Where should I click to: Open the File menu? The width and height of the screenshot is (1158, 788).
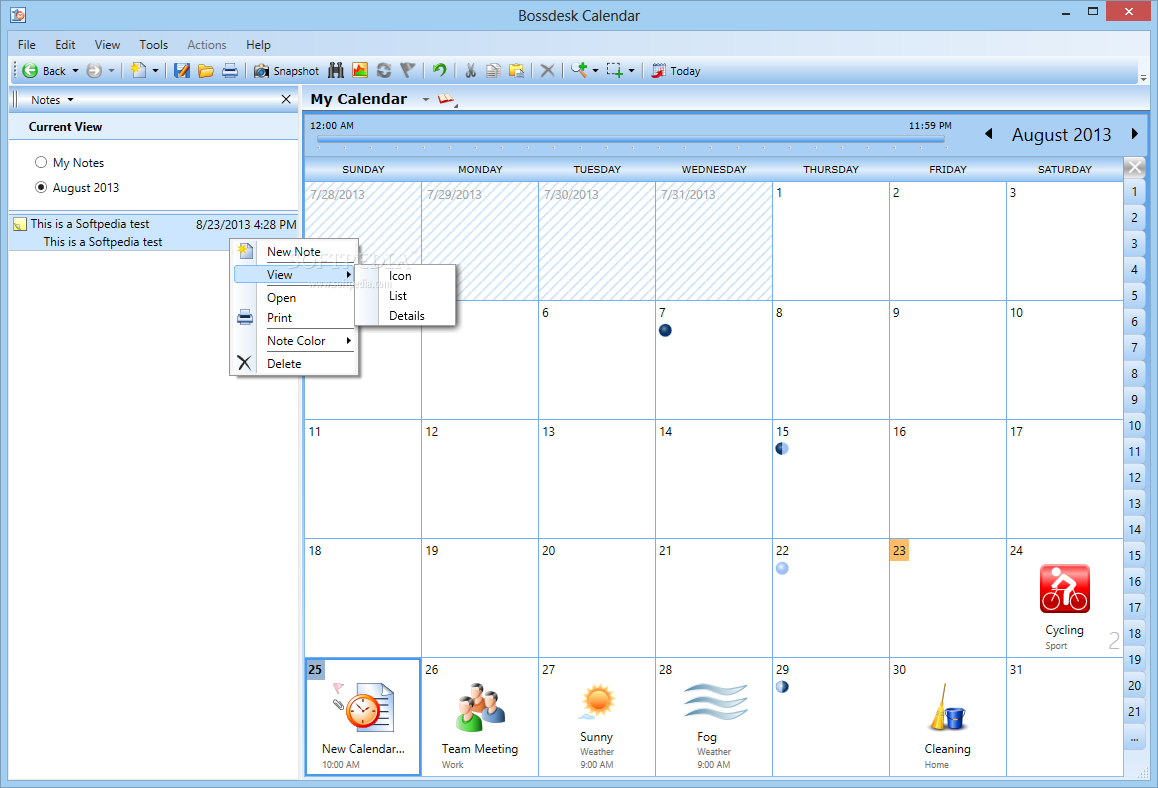pyautogui.click(x=27, y=45)
